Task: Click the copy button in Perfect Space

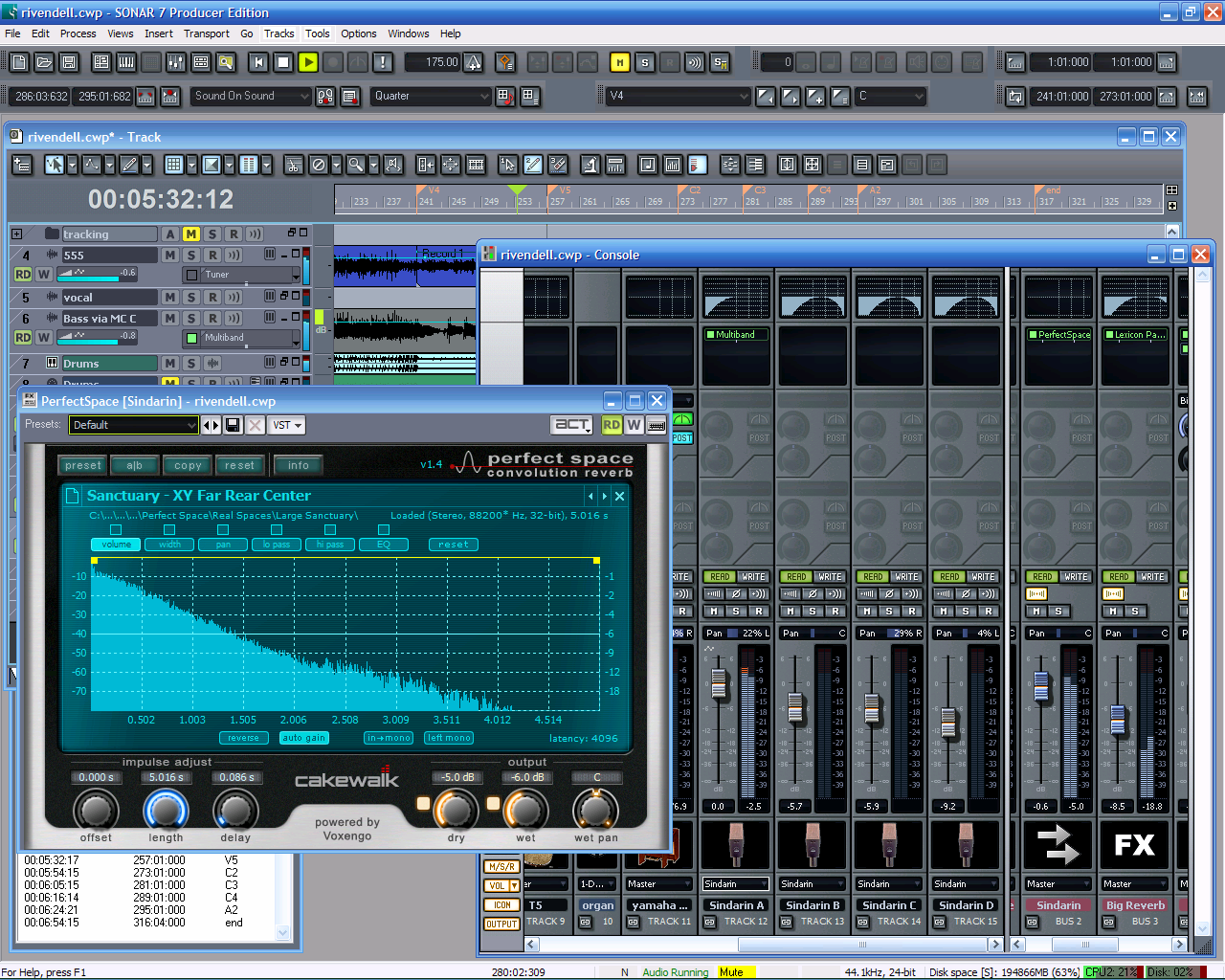Action: pos(188,465)
